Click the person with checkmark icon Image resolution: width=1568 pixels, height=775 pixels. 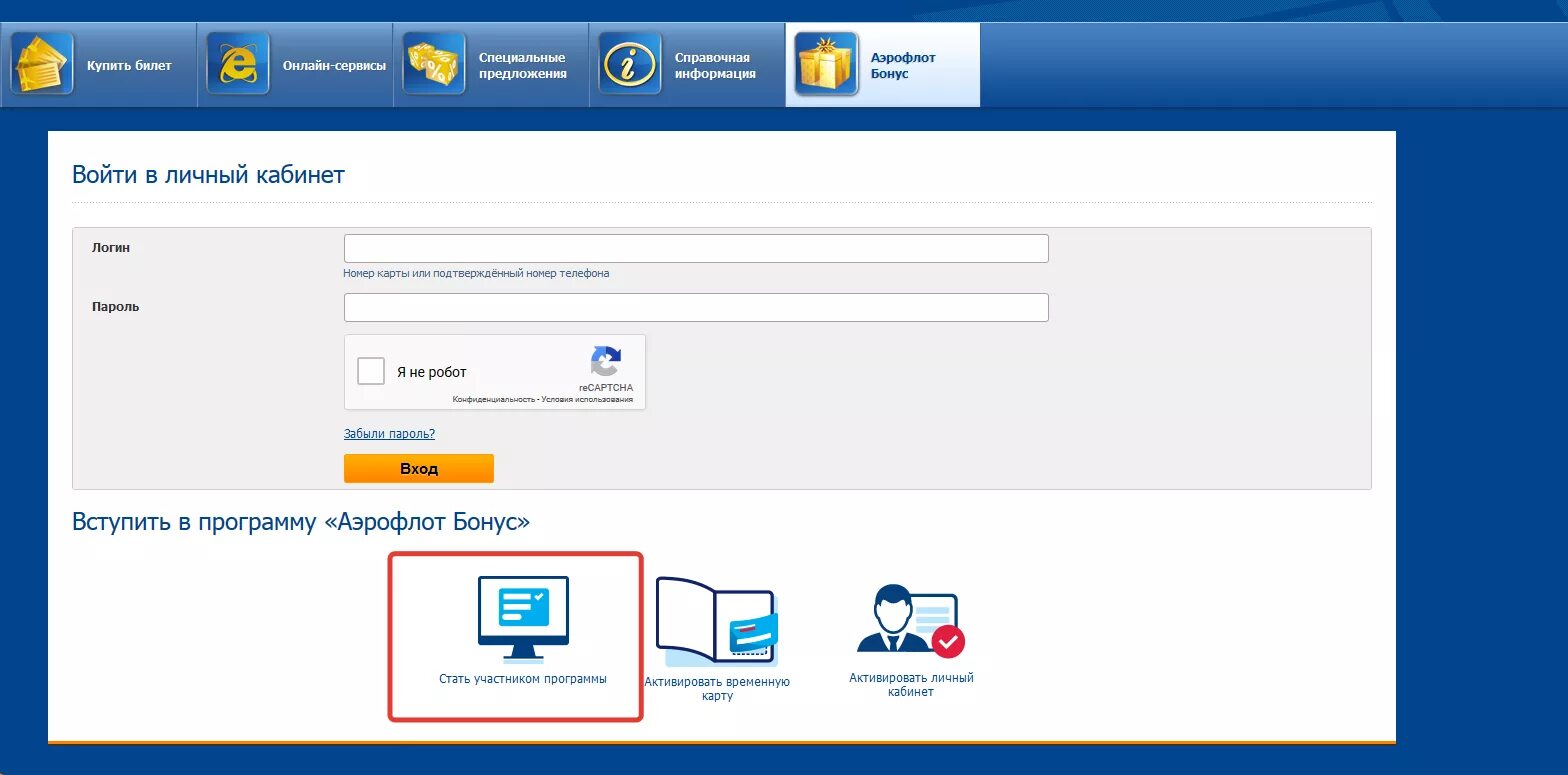pyautogui.click(x=911, y=622)
